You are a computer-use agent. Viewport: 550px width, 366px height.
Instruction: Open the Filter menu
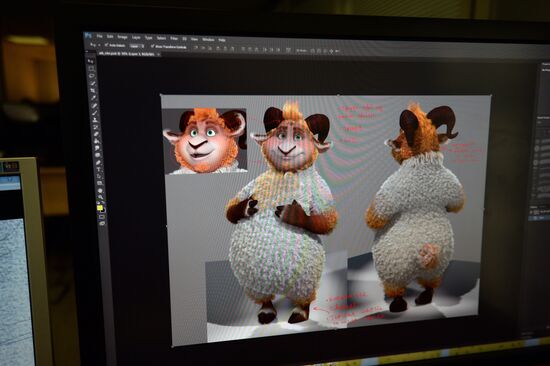coord(174,38)
